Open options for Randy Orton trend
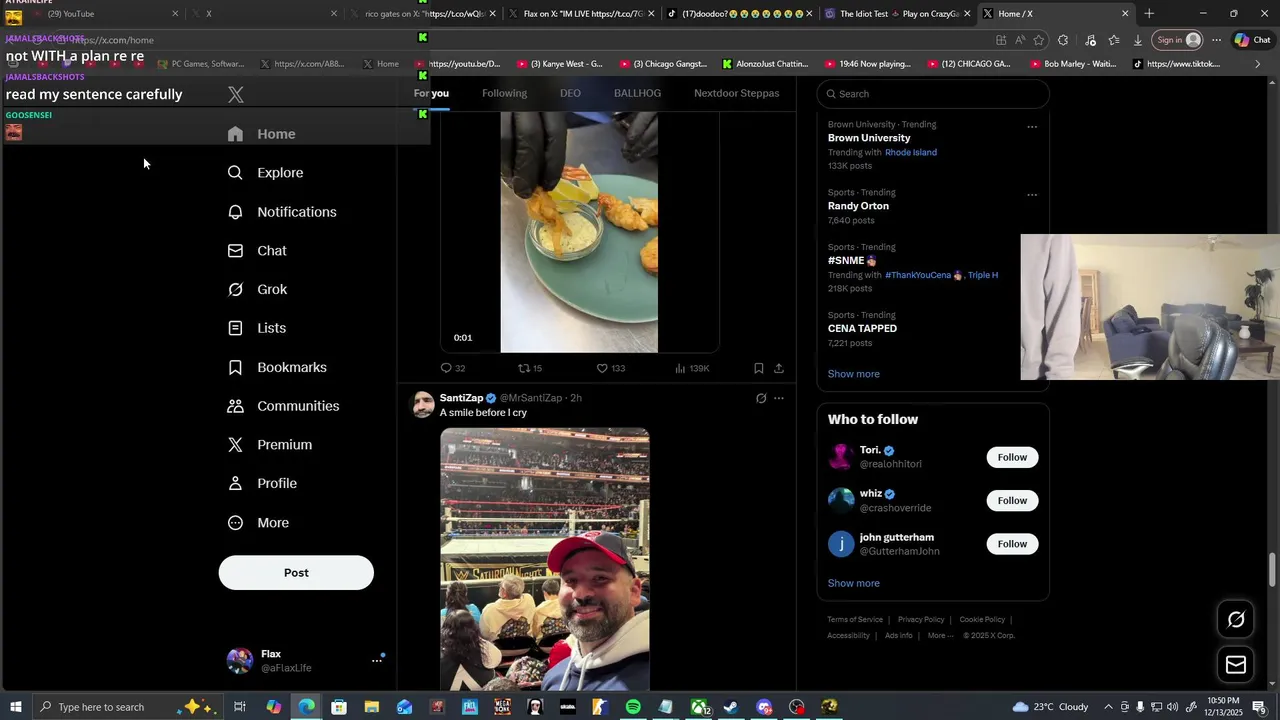Viewport: 1280px width, 720px height. [1032, 195]
